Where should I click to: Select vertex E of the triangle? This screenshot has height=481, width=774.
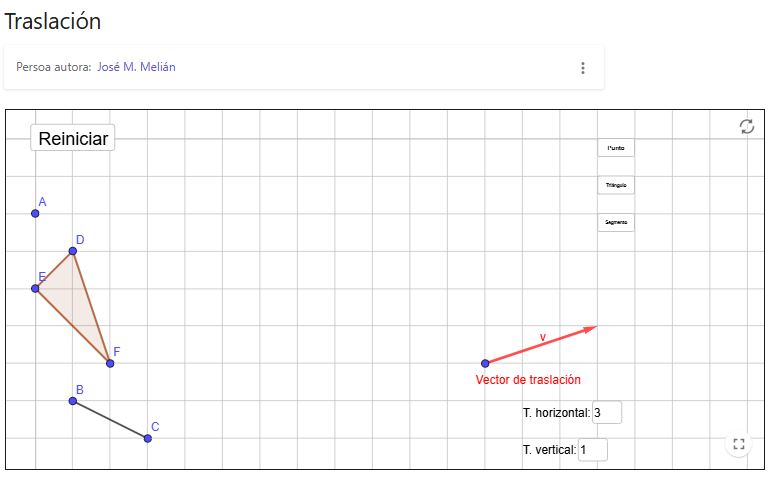coord(35,288)
